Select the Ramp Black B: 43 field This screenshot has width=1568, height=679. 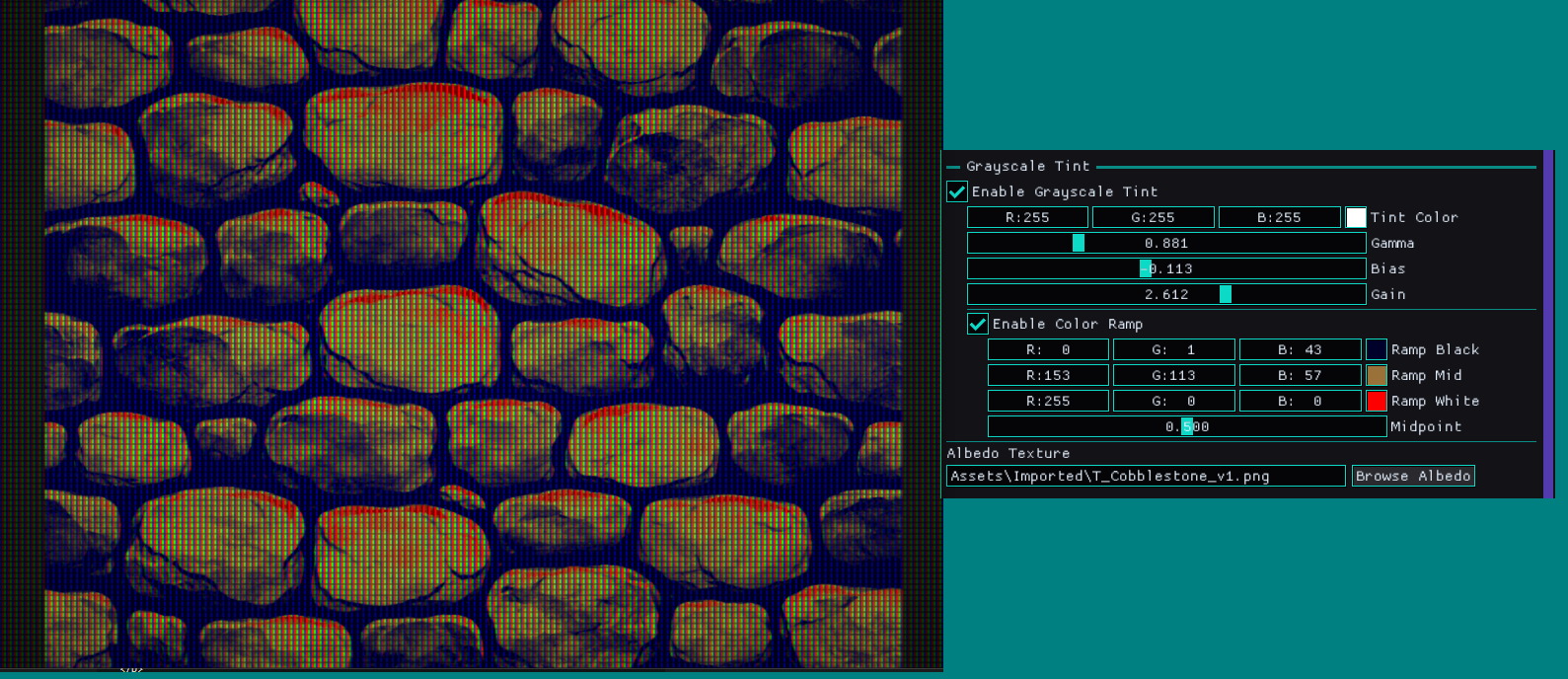1301,349
